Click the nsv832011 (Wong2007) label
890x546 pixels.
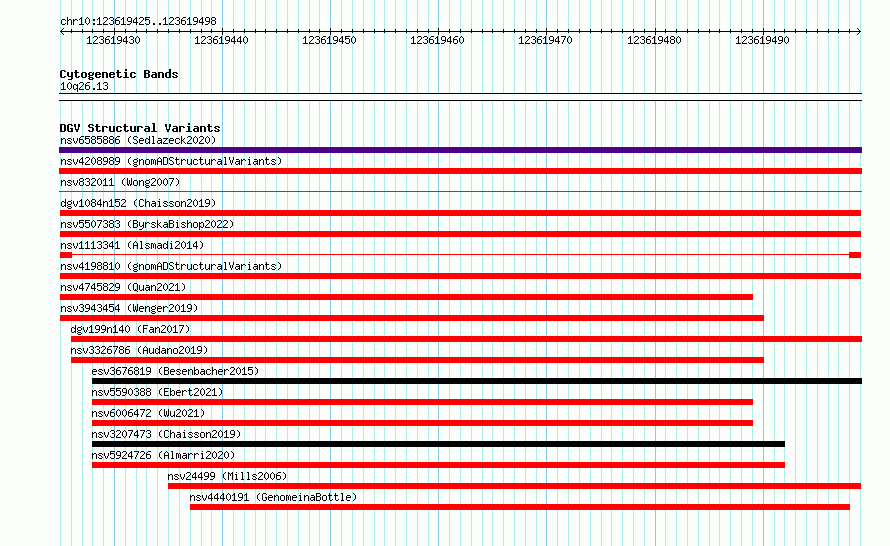pos(120,182)
